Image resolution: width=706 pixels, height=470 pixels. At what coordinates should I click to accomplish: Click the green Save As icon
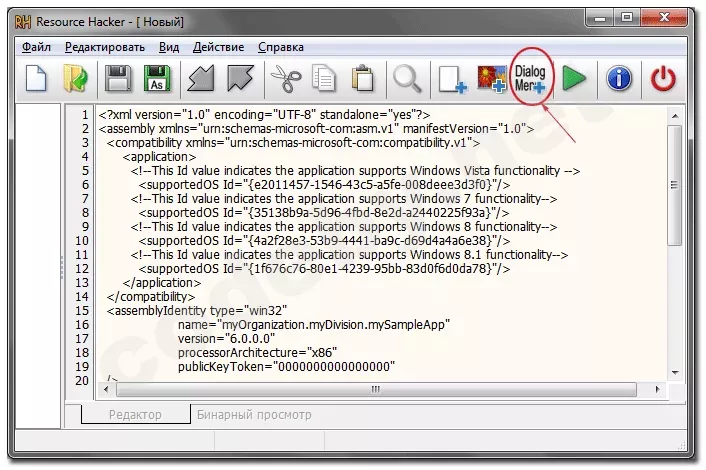point(157,79)
